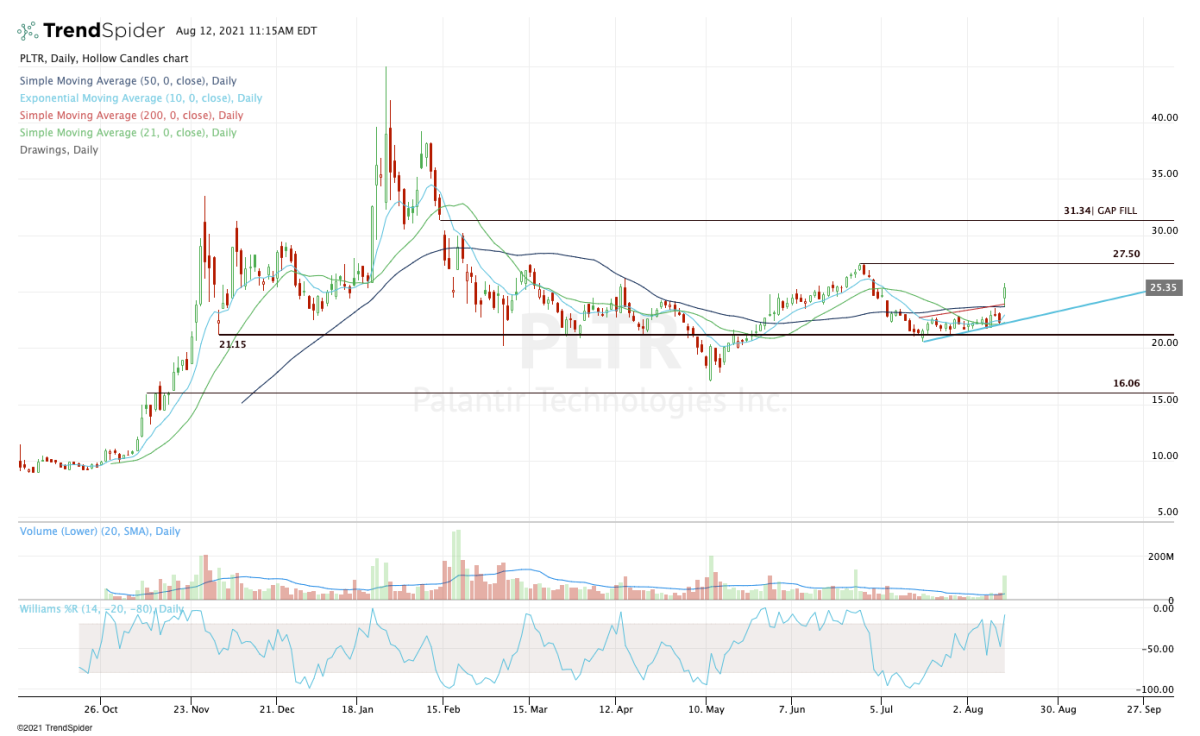Click the 'Volume (Lower) (20, SMA), Daily' label
Viewport: 1200px width, 736px height.
[x=100, y=531]
